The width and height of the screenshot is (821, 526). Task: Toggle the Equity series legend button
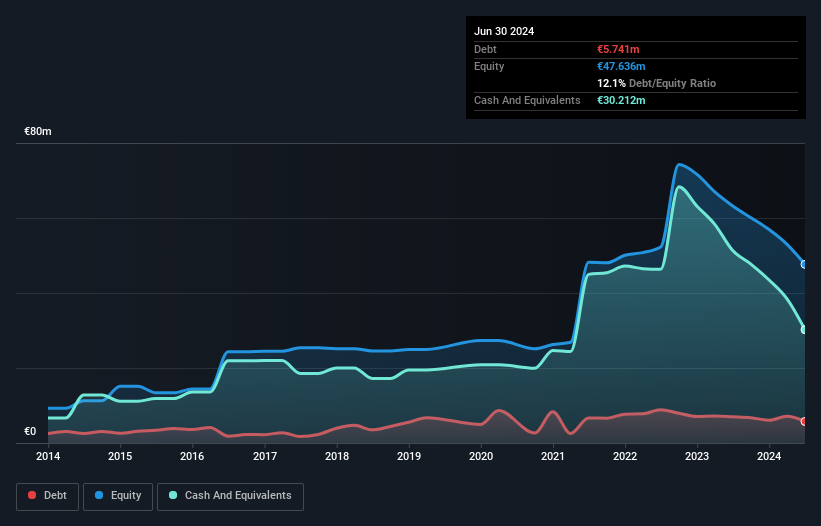(118, 496)
